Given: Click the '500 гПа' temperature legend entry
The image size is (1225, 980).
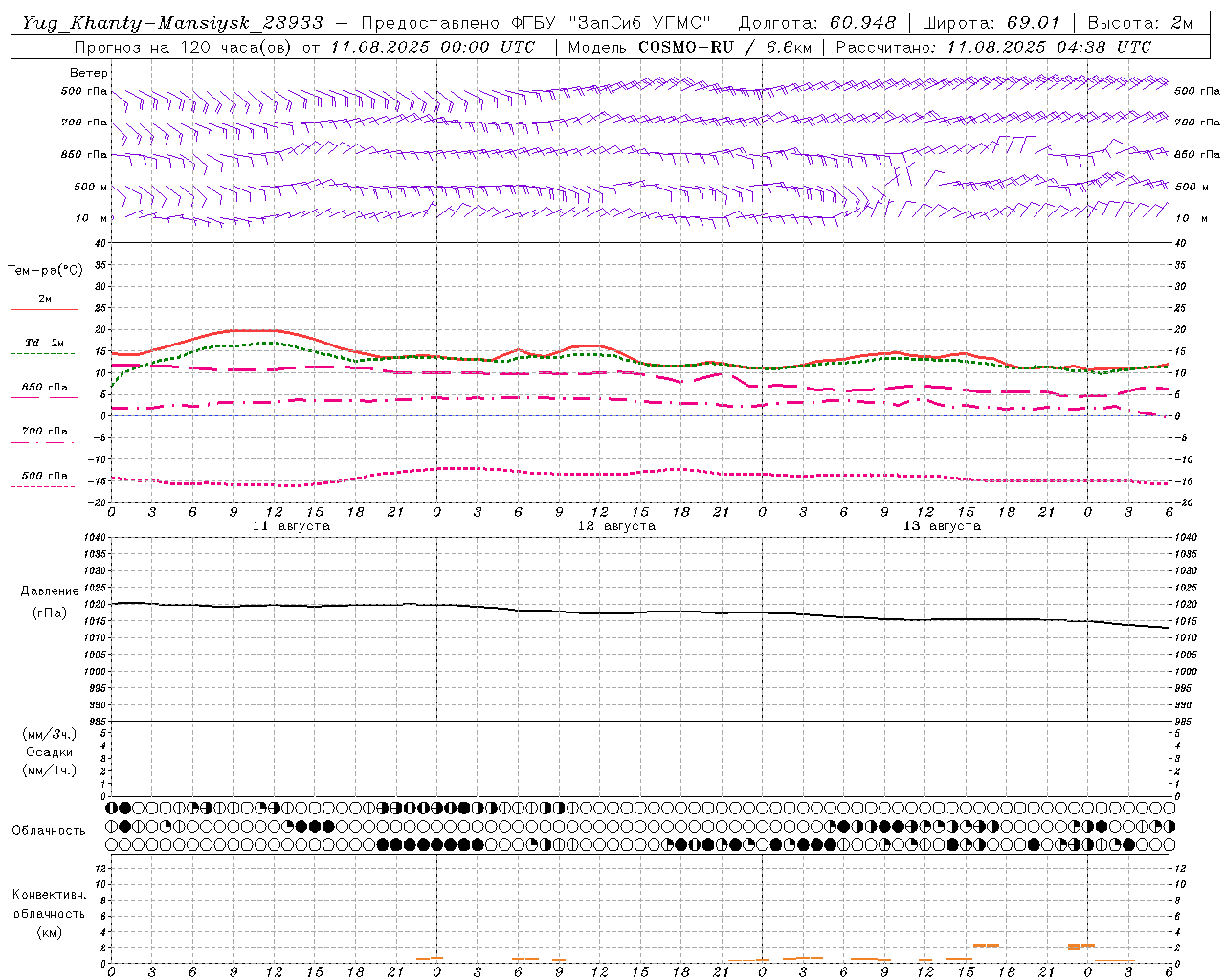Looking at the screenshot, I should pos(45,475).
